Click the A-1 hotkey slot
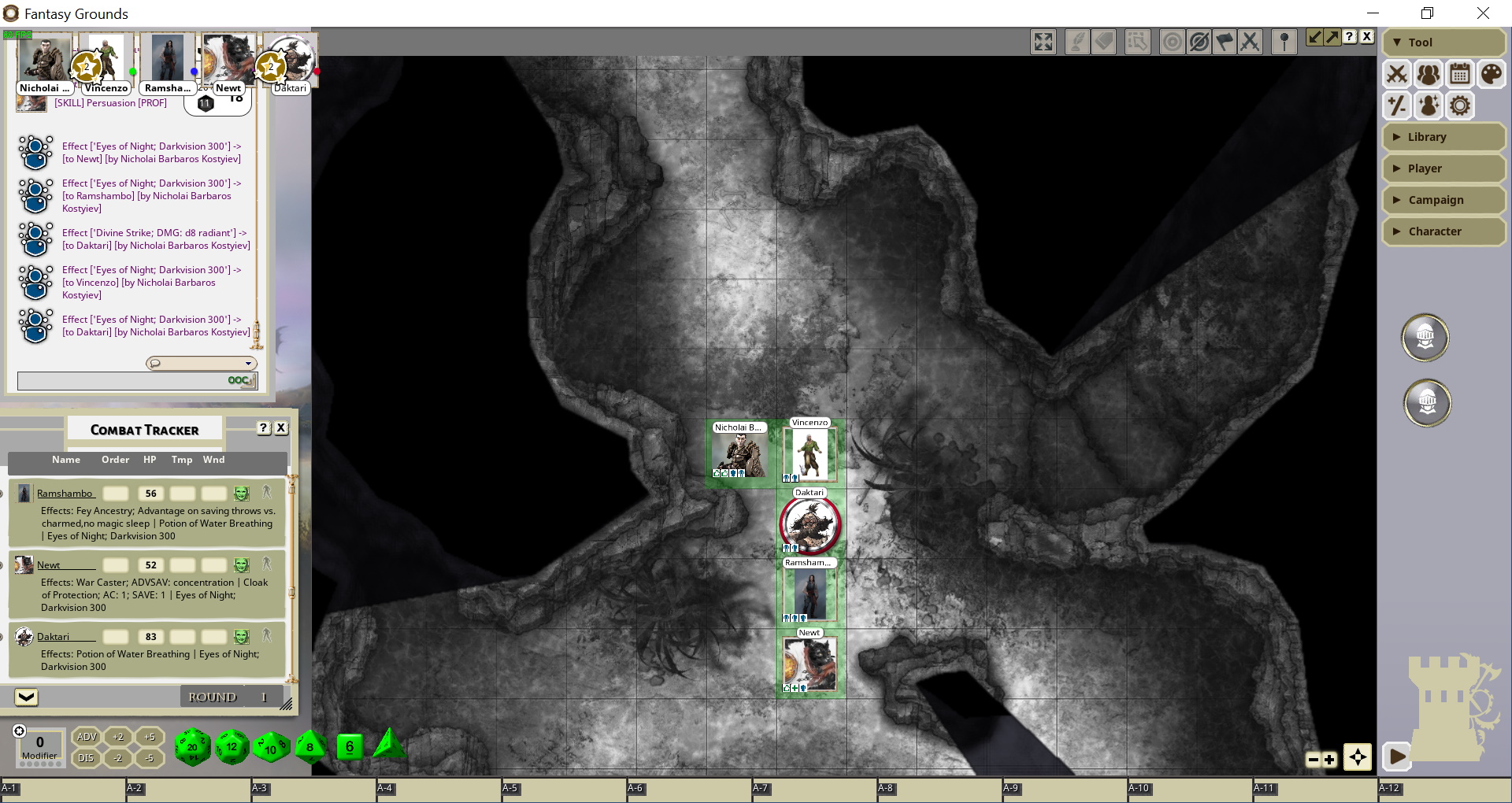The image size is (1512, 803). (x=63, y=790)
